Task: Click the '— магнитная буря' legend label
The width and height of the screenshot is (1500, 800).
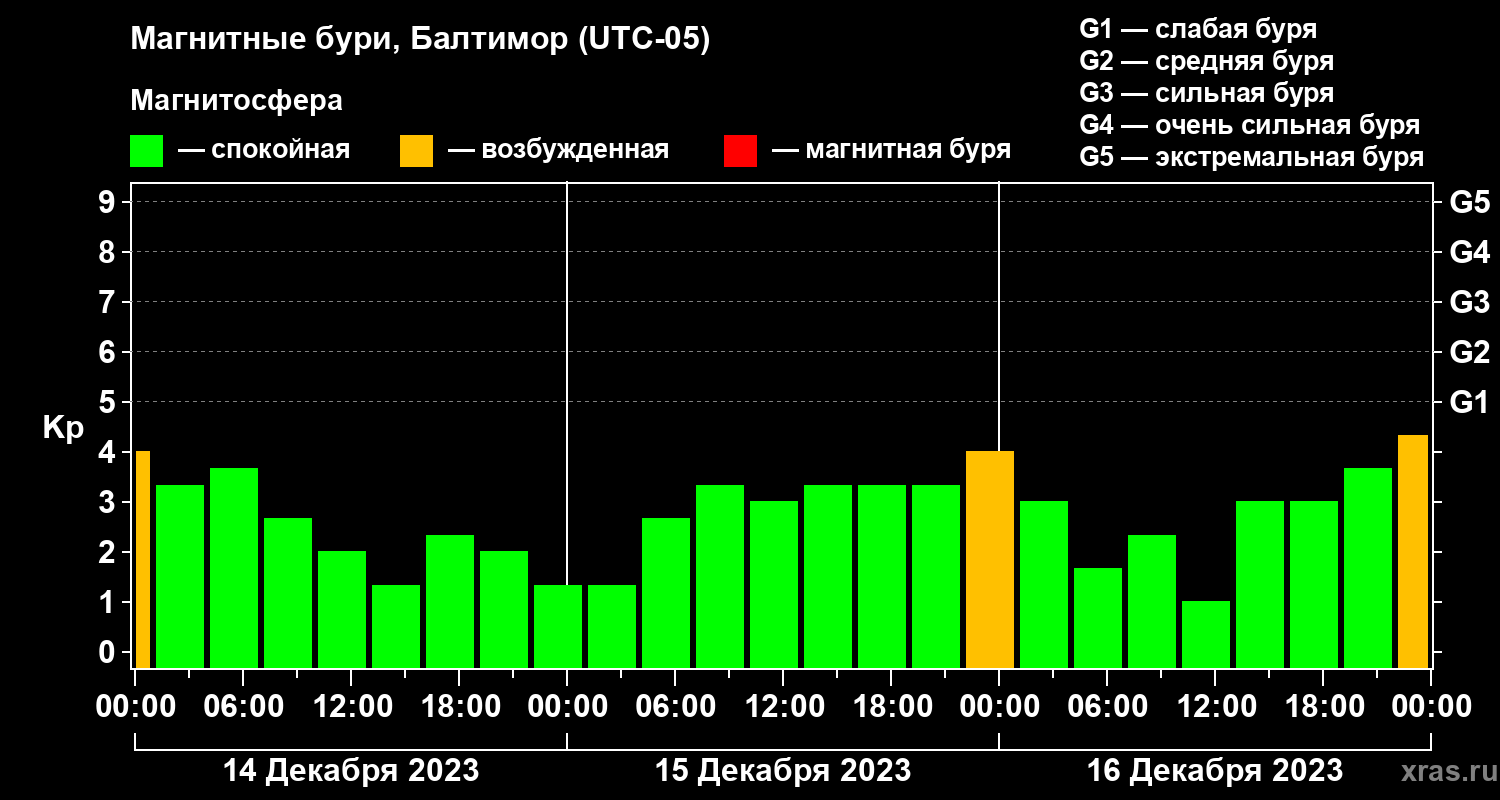Action: pyautogui.click(x=892, y=151)
